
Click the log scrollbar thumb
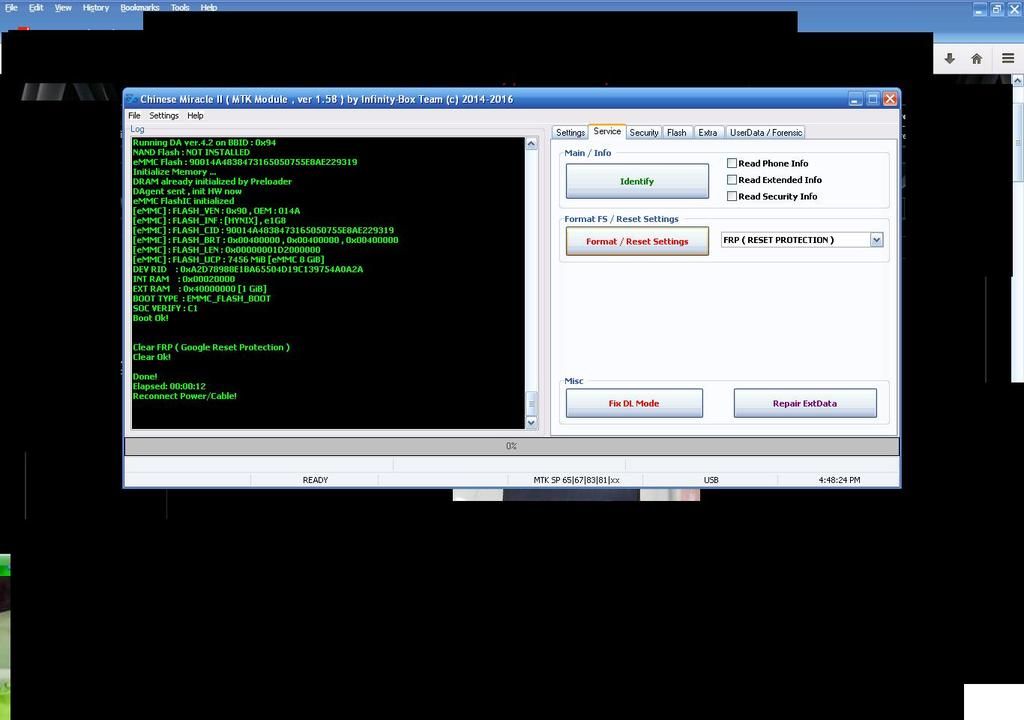click(531, 402)
